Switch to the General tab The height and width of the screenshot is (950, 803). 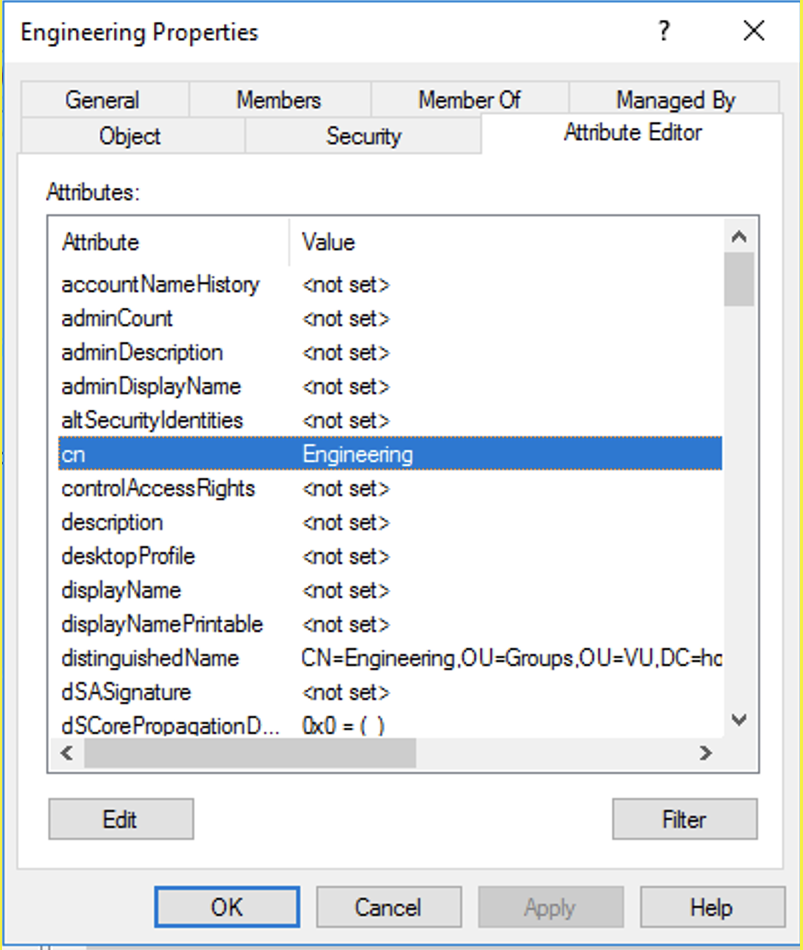coord(102,100)
